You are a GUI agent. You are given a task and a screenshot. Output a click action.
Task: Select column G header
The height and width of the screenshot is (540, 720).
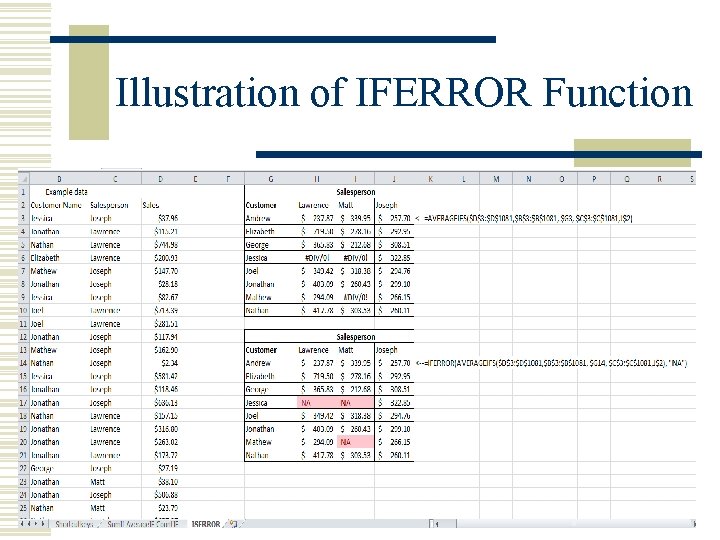(x=270, y=179)
